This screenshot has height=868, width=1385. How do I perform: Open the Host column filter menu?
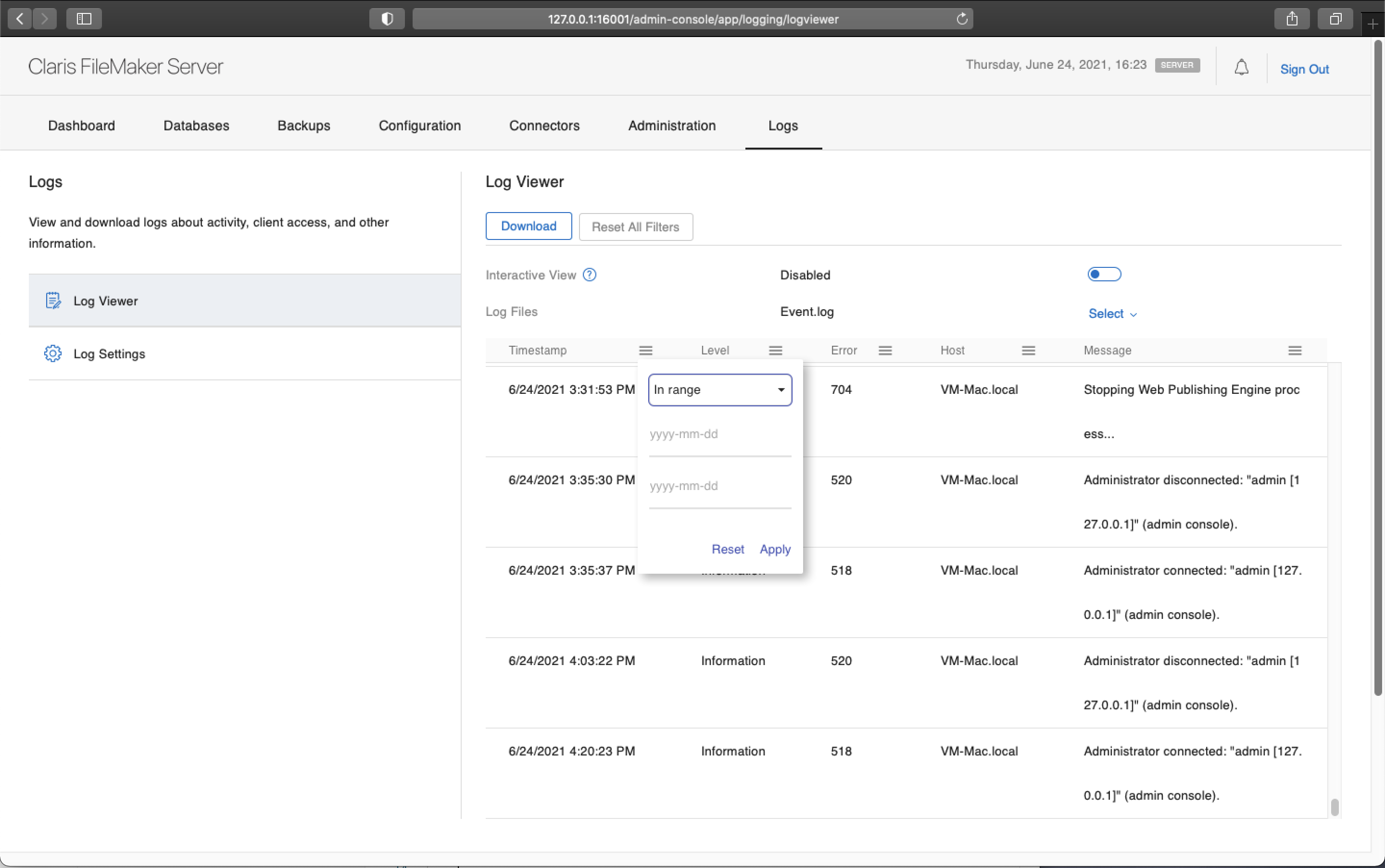pyautogui.click(x=1027, y=350)
